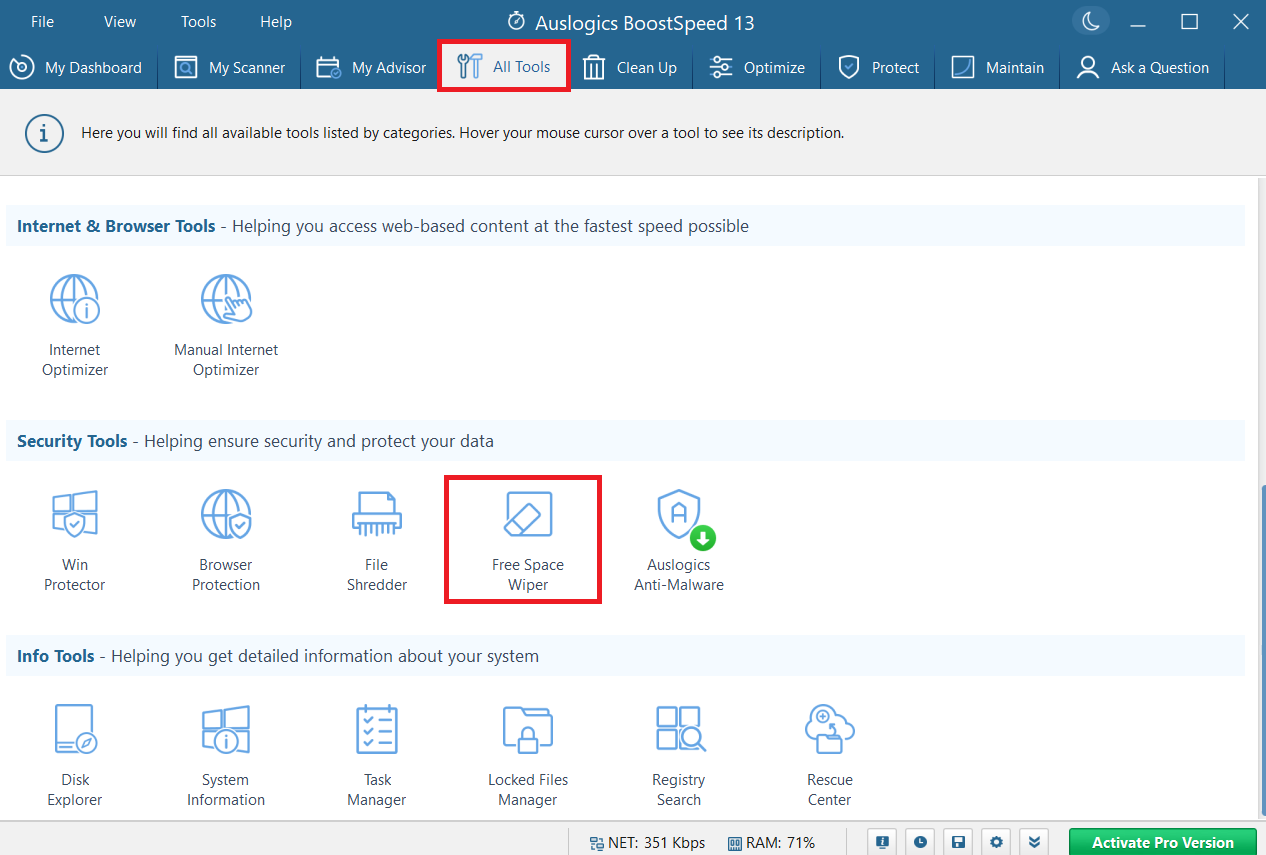Open the Tools menu
1266x855 pixels.
(198, 22)
